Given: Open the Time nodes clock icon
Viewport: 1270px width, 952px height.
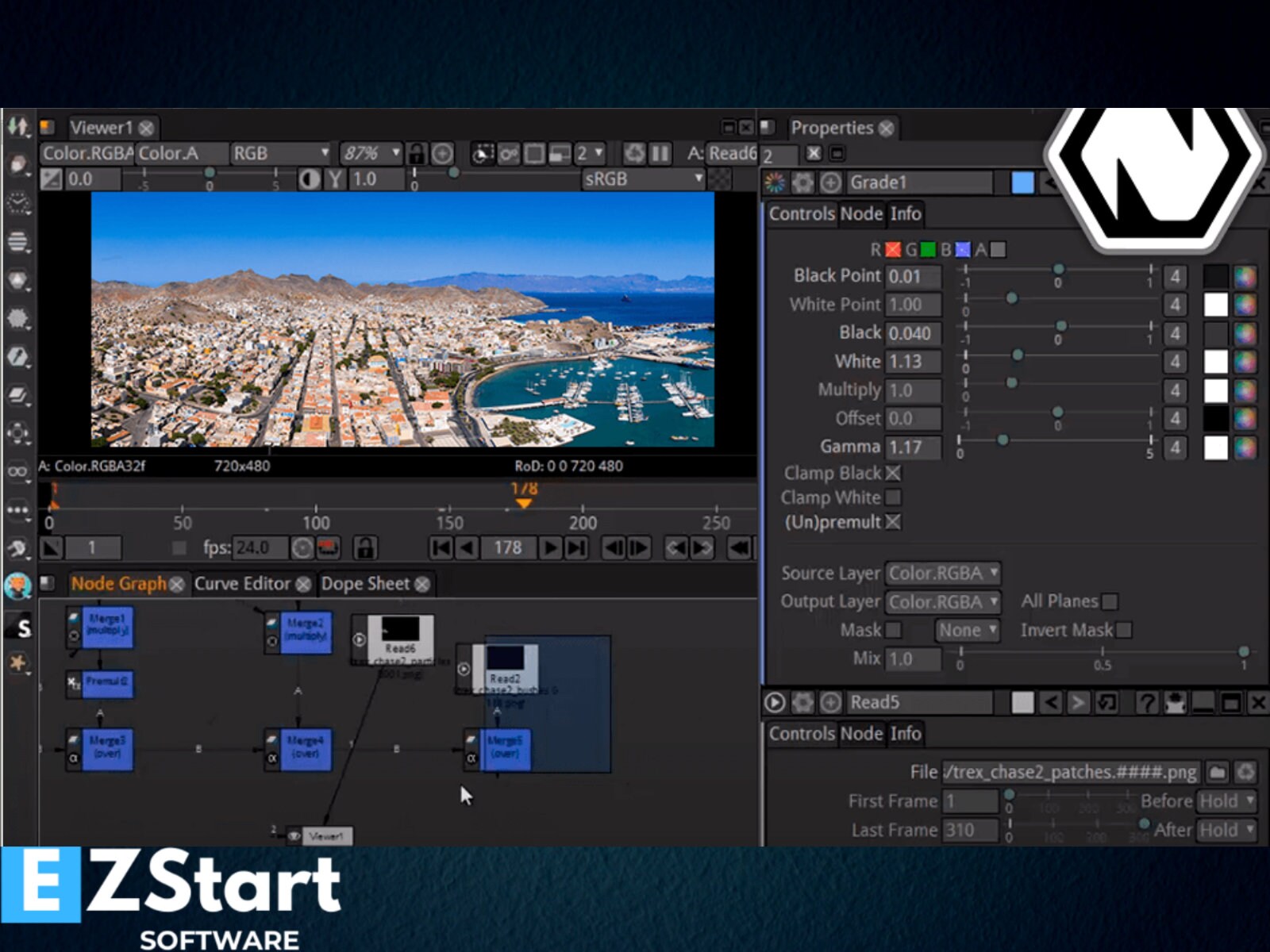Looking at the screenshot, I should click(x=17, y=202).
